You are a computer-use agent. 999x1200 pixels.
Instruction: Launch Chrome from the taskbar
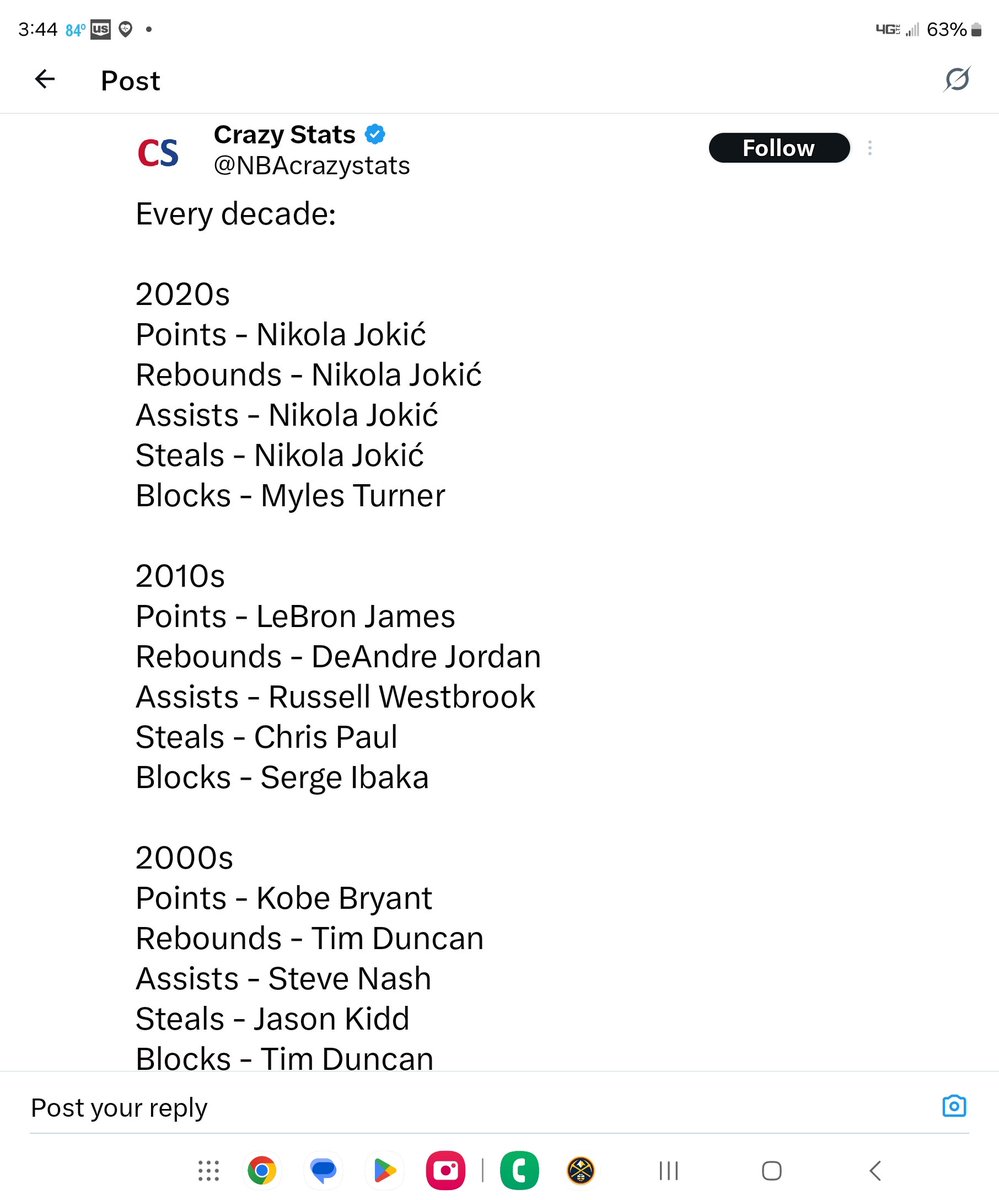pos(262,1170)
